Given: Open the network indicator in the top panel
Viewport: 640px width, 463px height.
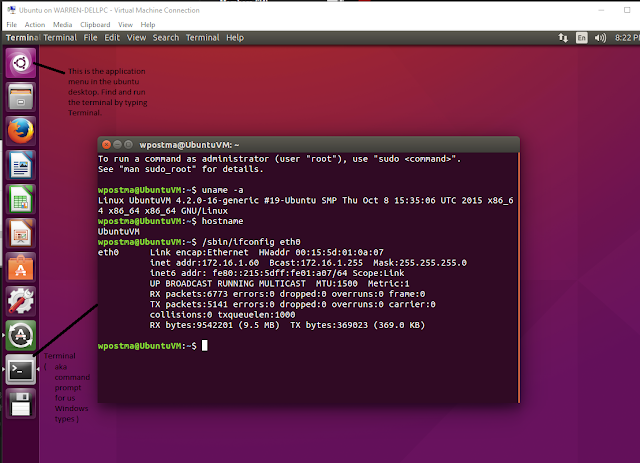Looking at the screenshot, I should (563, 38).
